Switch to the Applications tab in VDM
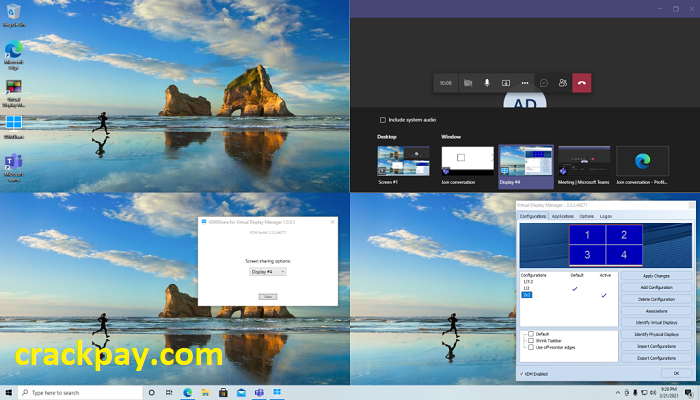 click(x=562, y=216)
